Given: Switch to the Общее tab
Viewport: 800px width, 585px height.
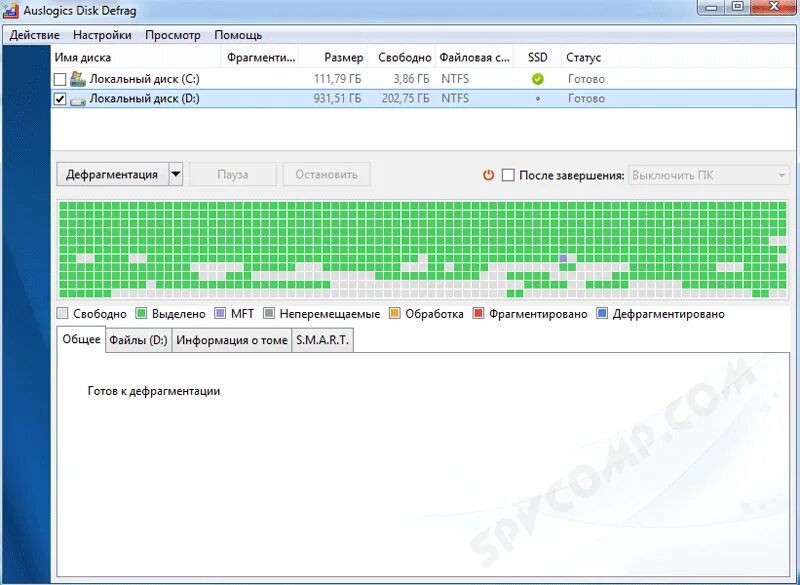Looking at the screenshot, I should pyautogui.click(x=81, y=340).
